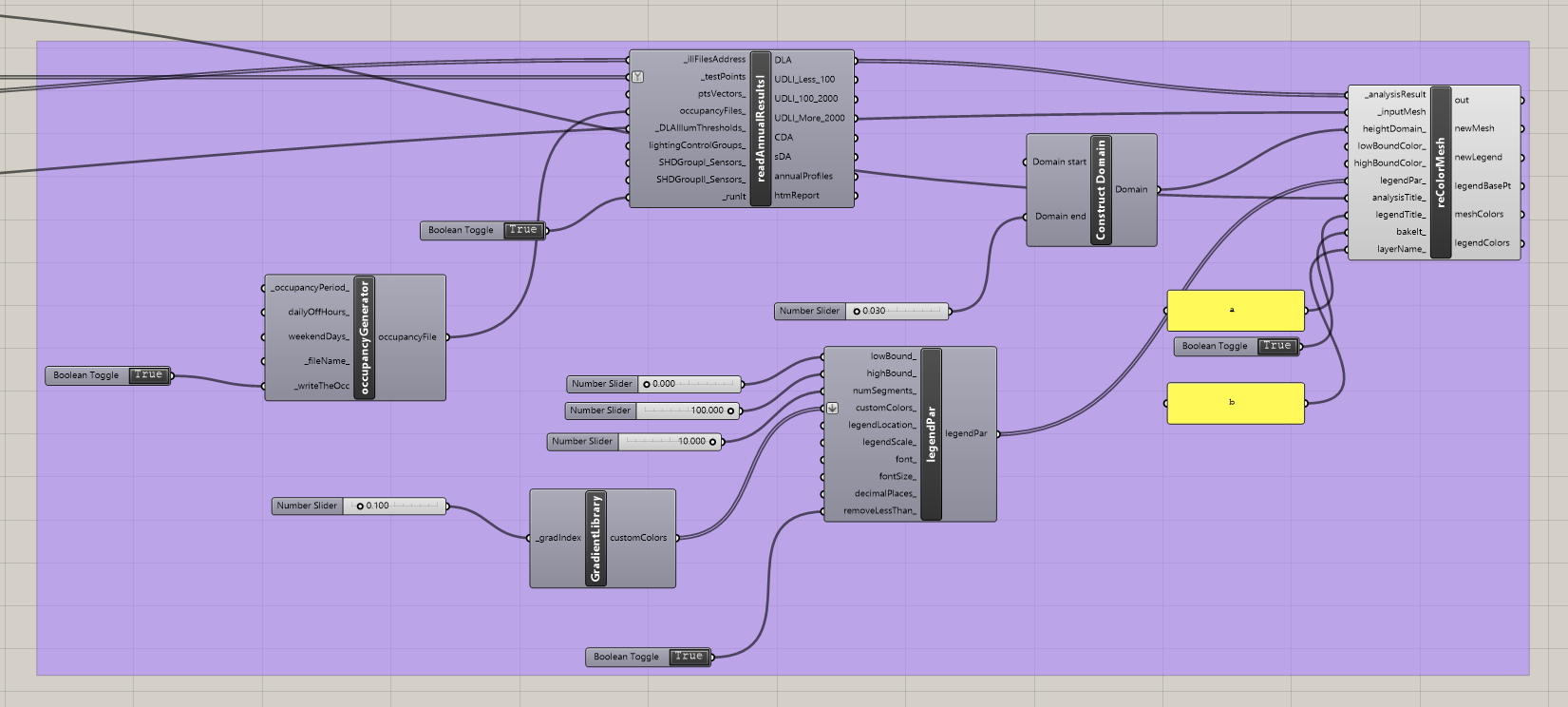The width and height of the screenshot is (1568, 707).
Task: Click the highBound_ input on legendPar
Action: pos(891,373)
